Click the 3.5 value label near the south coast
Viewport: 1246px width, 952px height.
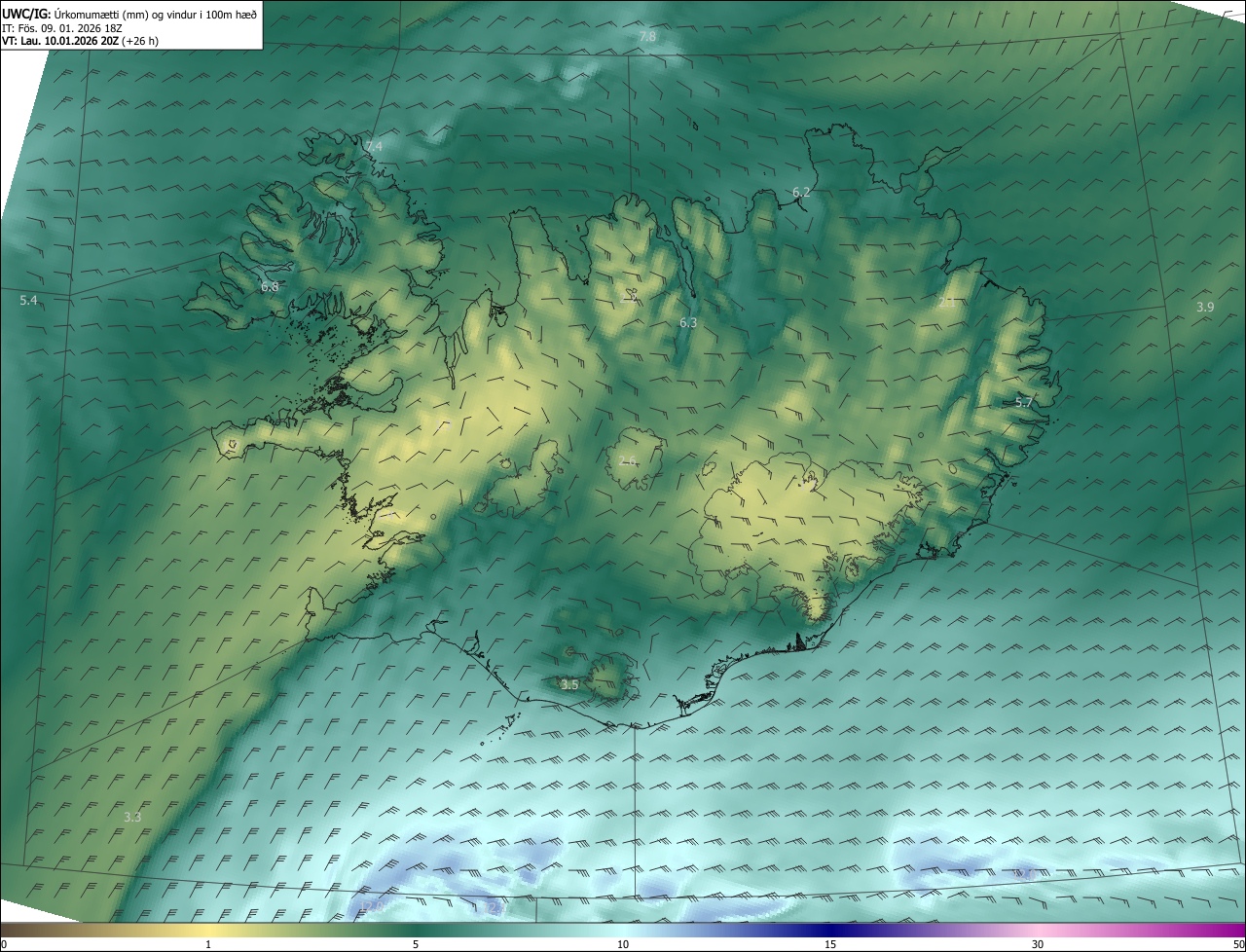[x=569, y=685]
